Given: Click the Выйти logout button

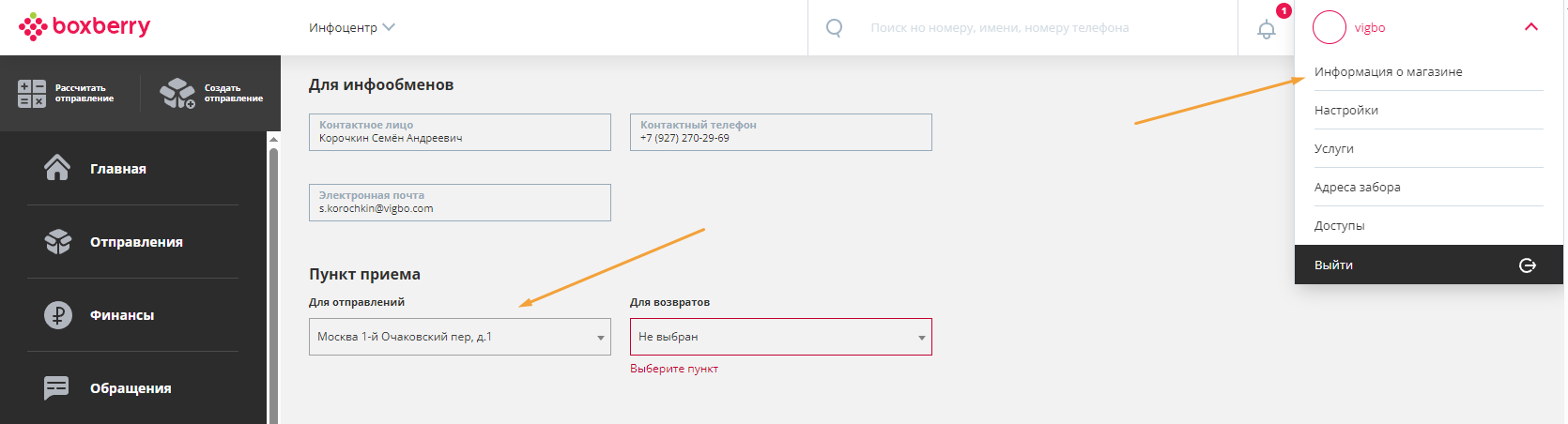Looking at the screenshot, I should click(x=1429, y=265).
